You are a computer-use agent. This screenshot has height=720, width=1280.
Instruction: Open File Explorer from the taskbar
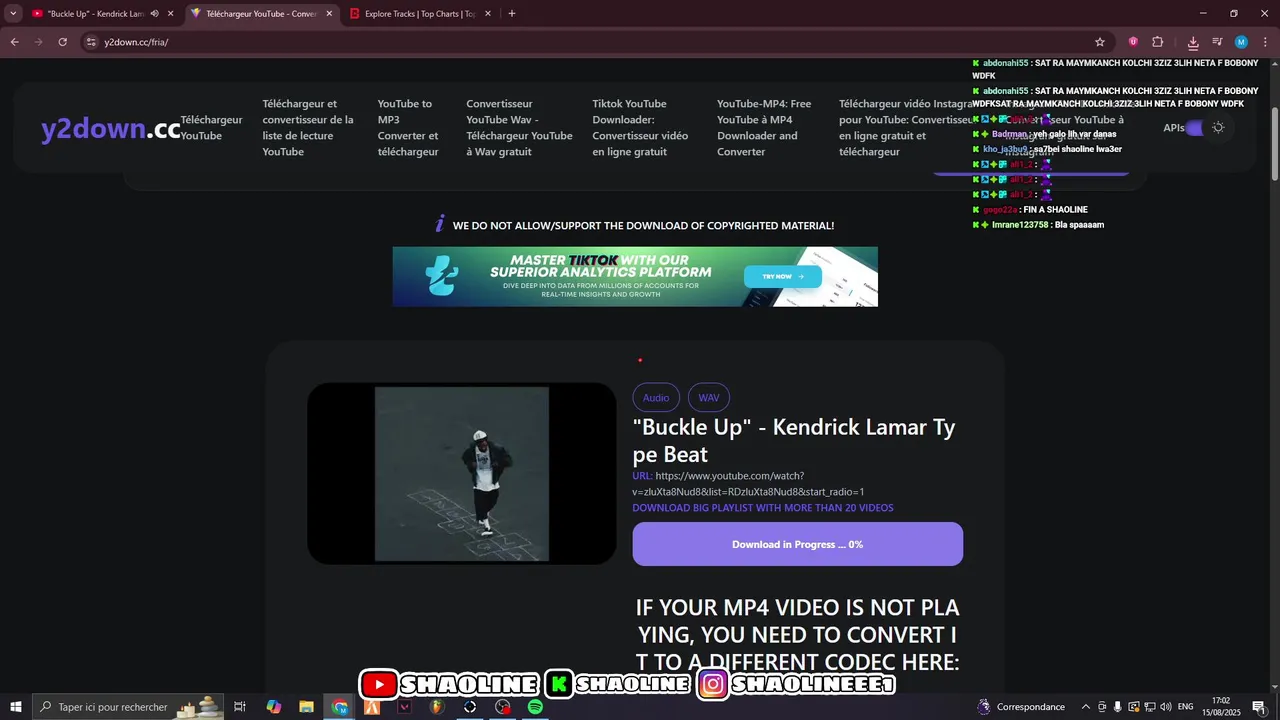pos(306,707)
